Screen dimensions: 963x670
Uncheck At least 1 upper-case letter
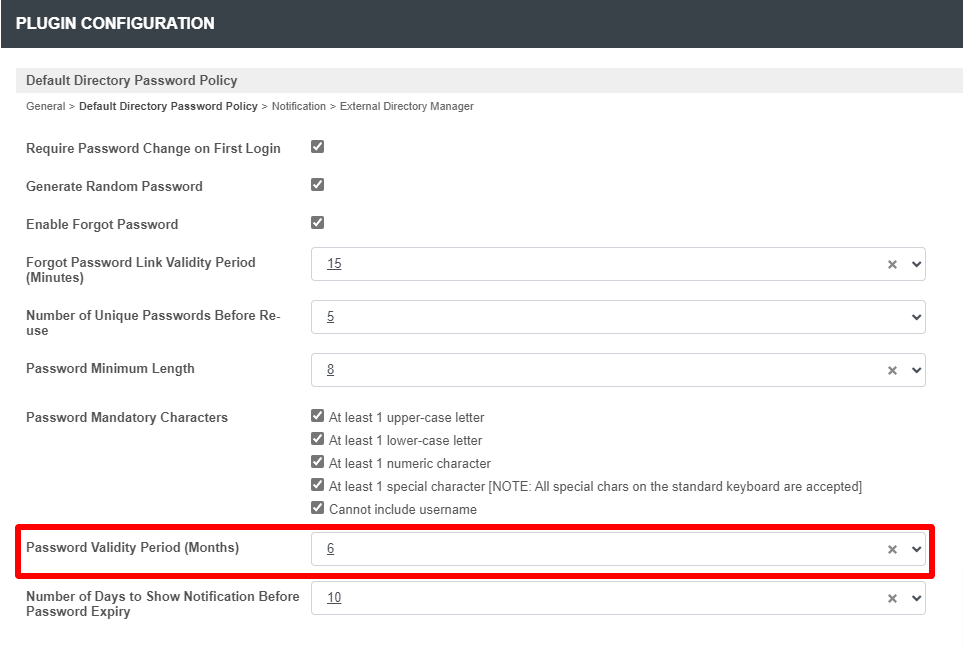(x=318, y=416)
